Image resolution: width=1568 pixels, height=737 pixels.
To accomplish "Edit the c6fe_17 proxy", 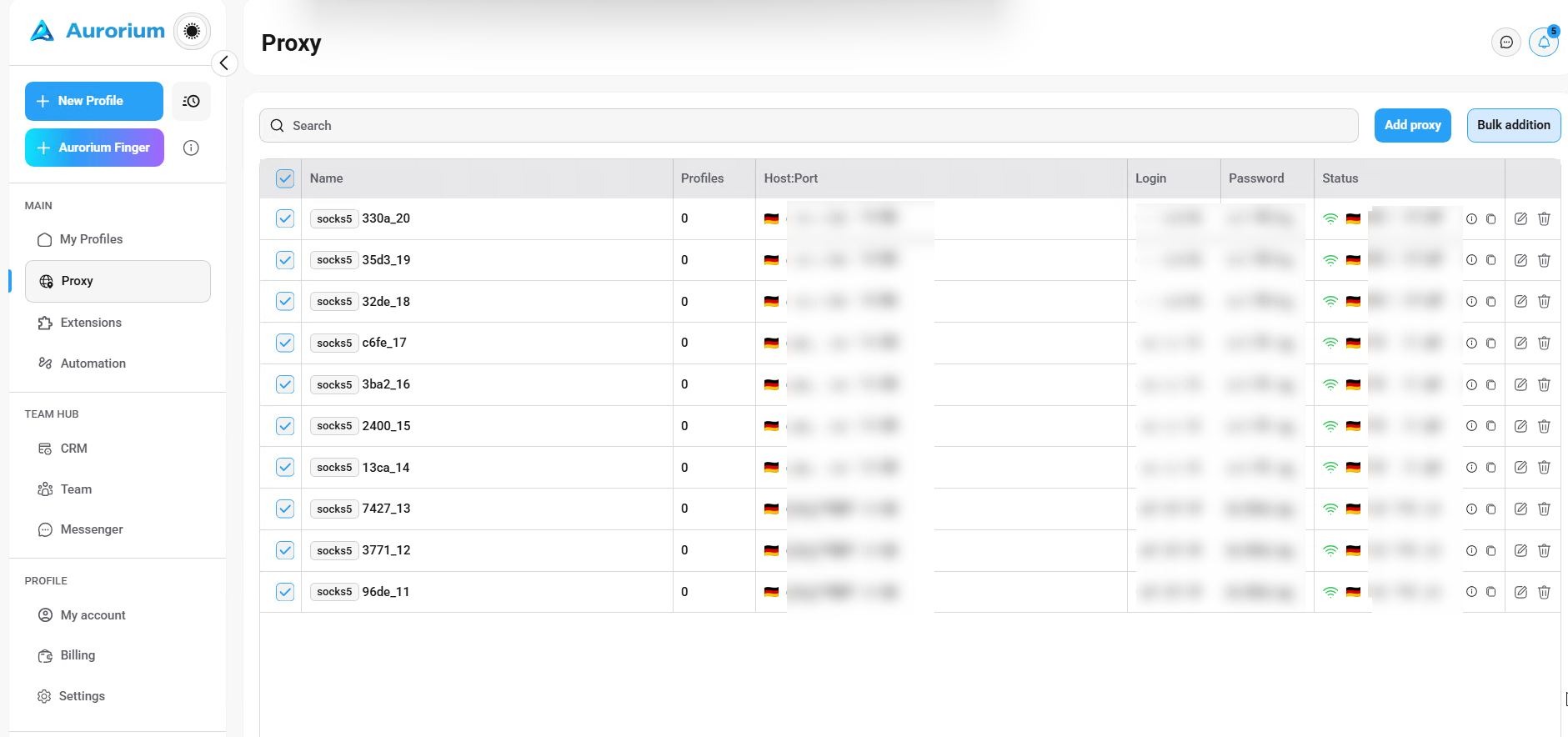I will (1520, 343).
